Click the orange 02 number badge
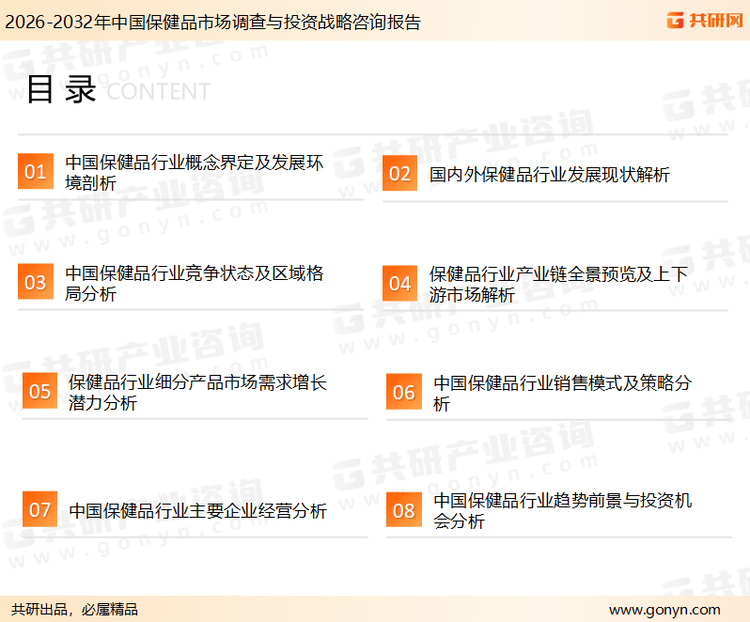 pyautogui.click(x=400, y=173)
